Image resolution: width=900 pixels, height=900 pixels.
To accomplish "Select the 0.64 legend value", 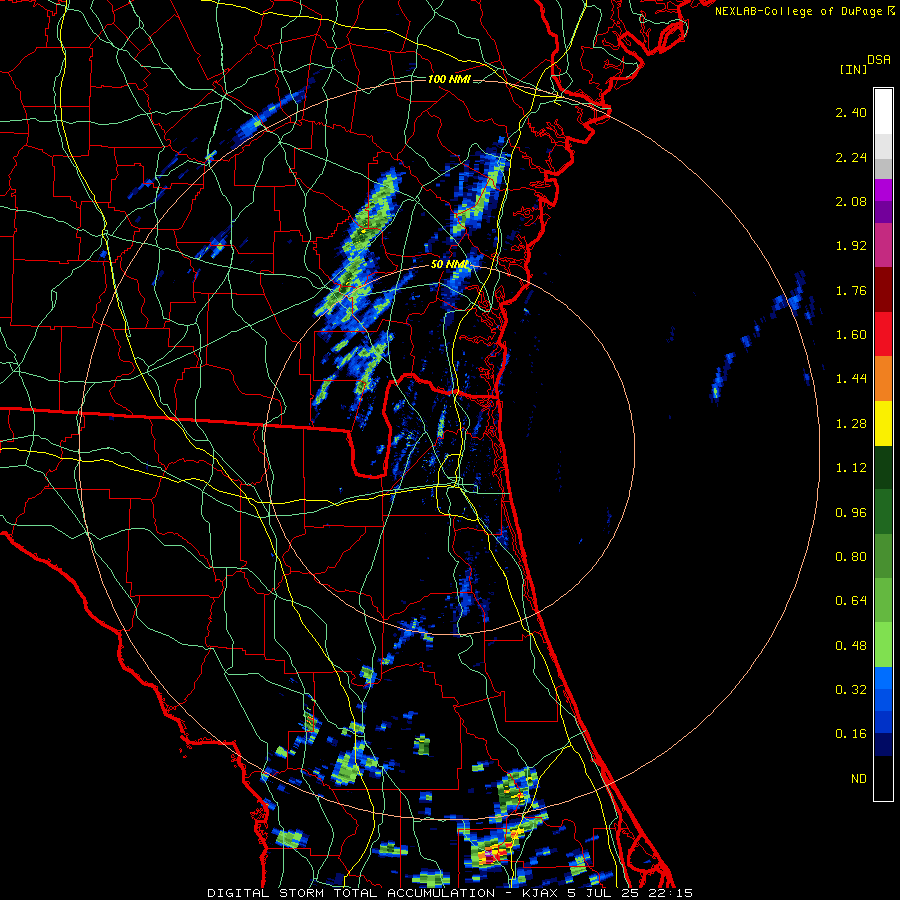I will [x=851, y=601].
